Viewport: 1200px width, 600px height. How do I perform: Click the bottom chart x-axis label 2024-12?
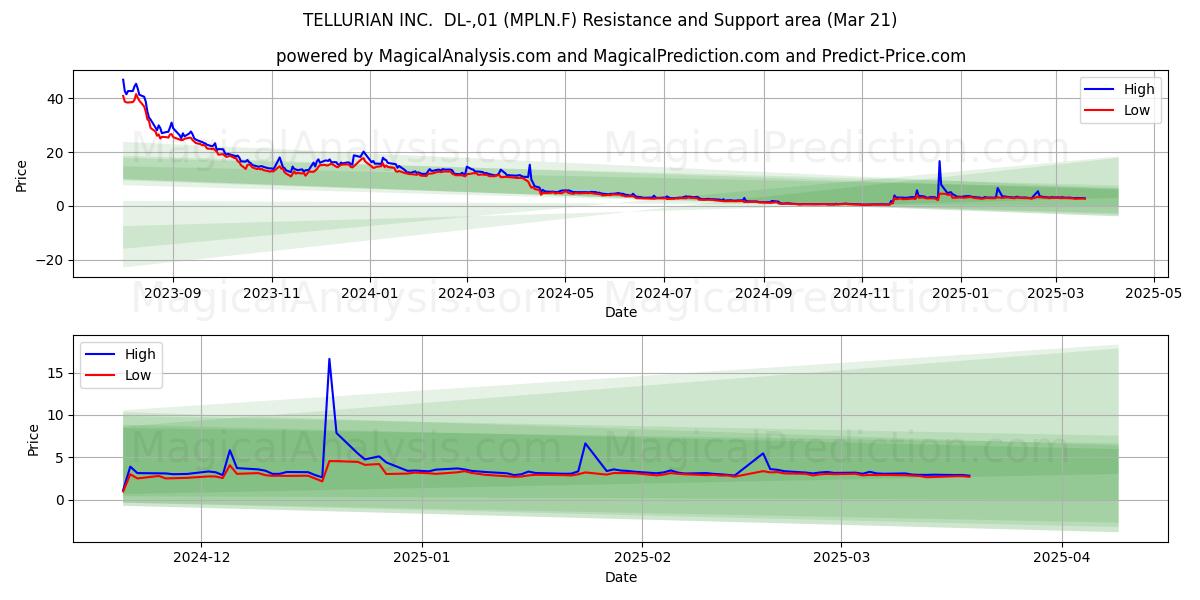[201, 558]
